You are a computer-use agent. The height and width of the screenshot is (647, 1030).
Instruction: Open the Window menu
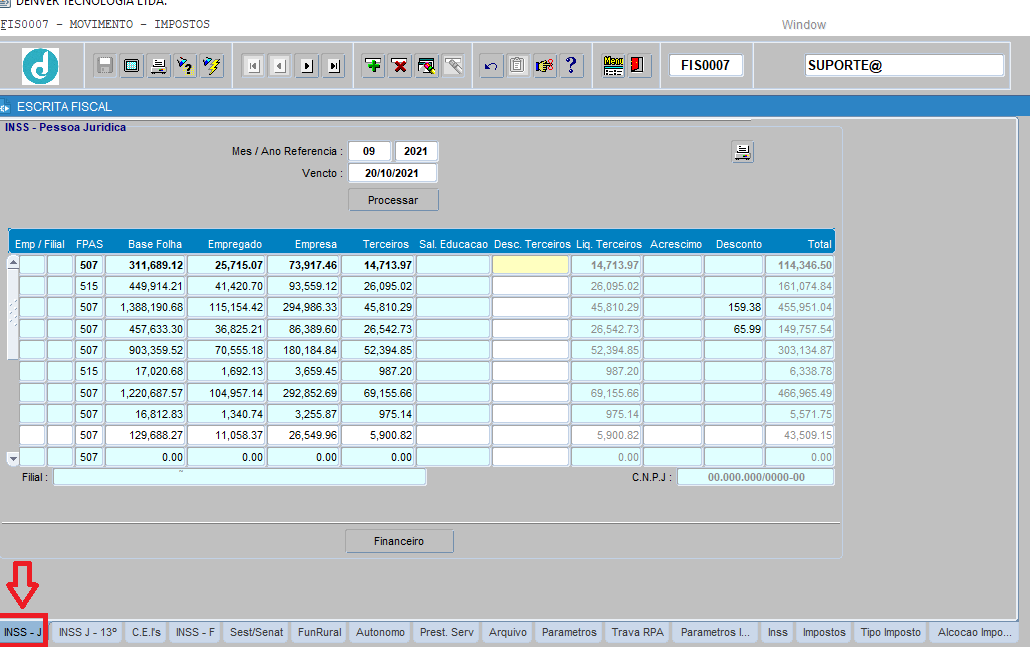(x=803, y=25)
